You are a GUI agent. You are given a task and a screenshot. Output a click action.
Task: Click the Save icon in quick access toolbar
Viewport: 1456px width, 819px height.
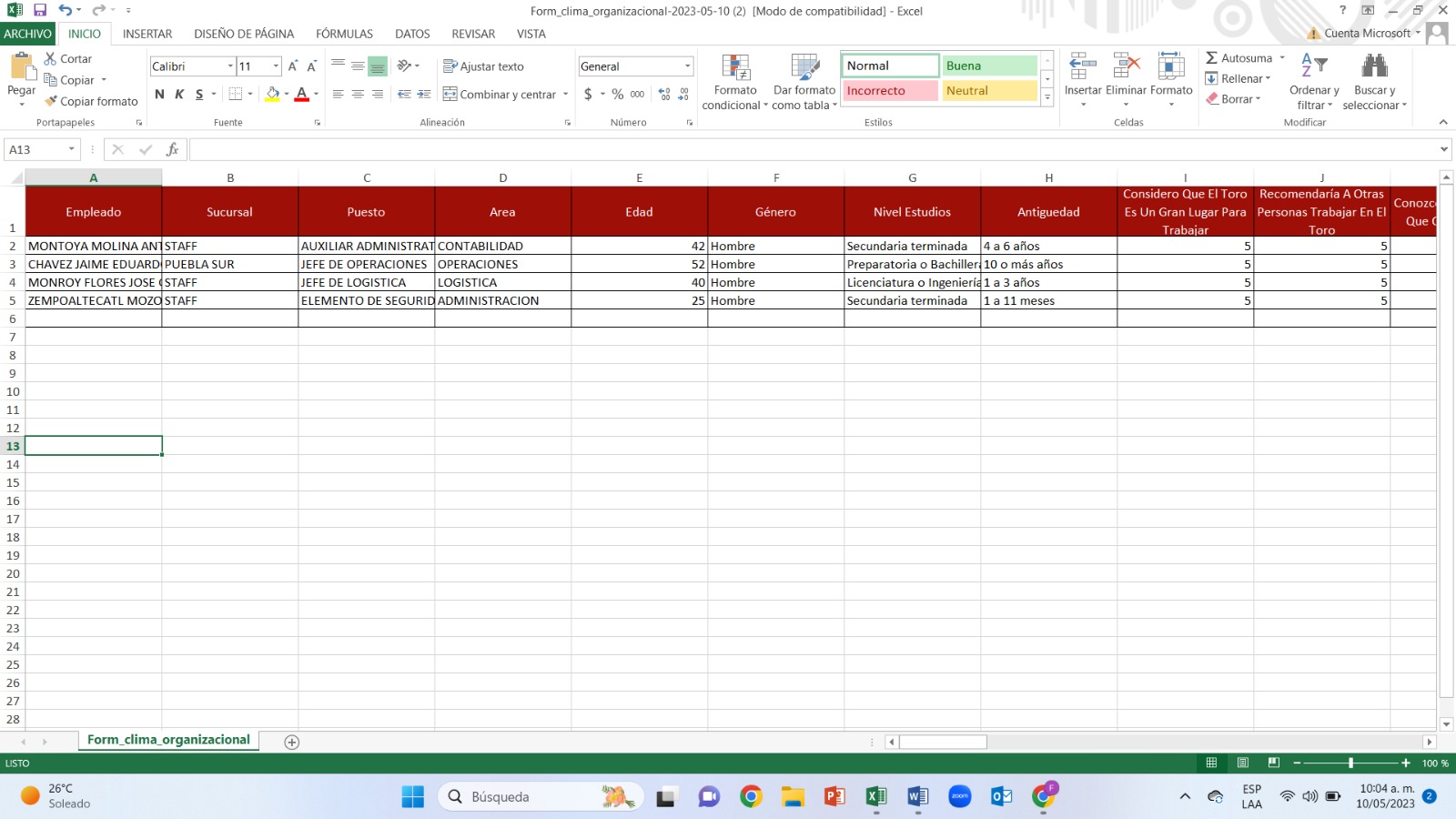40,10
